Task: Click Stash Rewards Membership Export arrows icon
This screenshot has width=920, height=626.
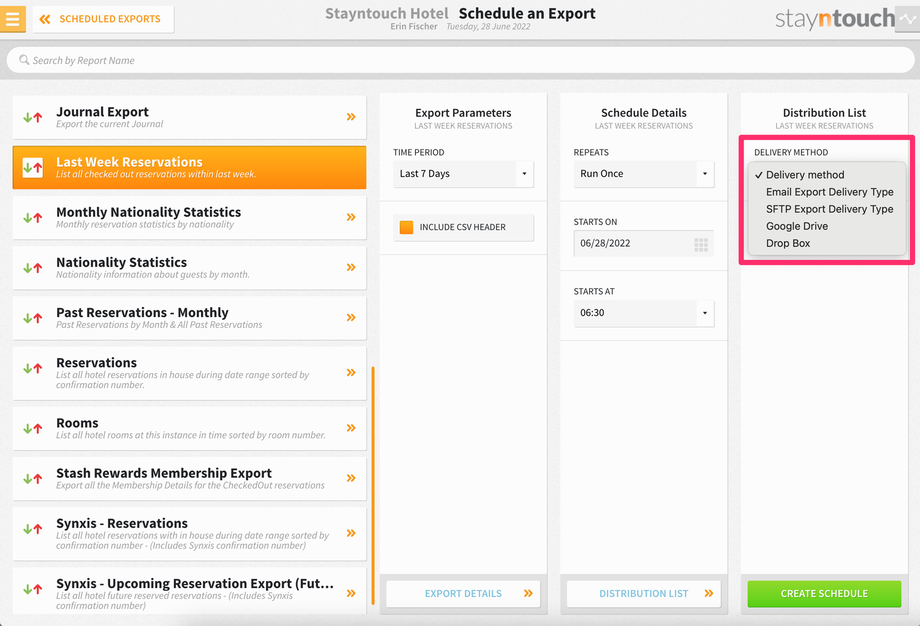Action: click(x=33, y=479)
